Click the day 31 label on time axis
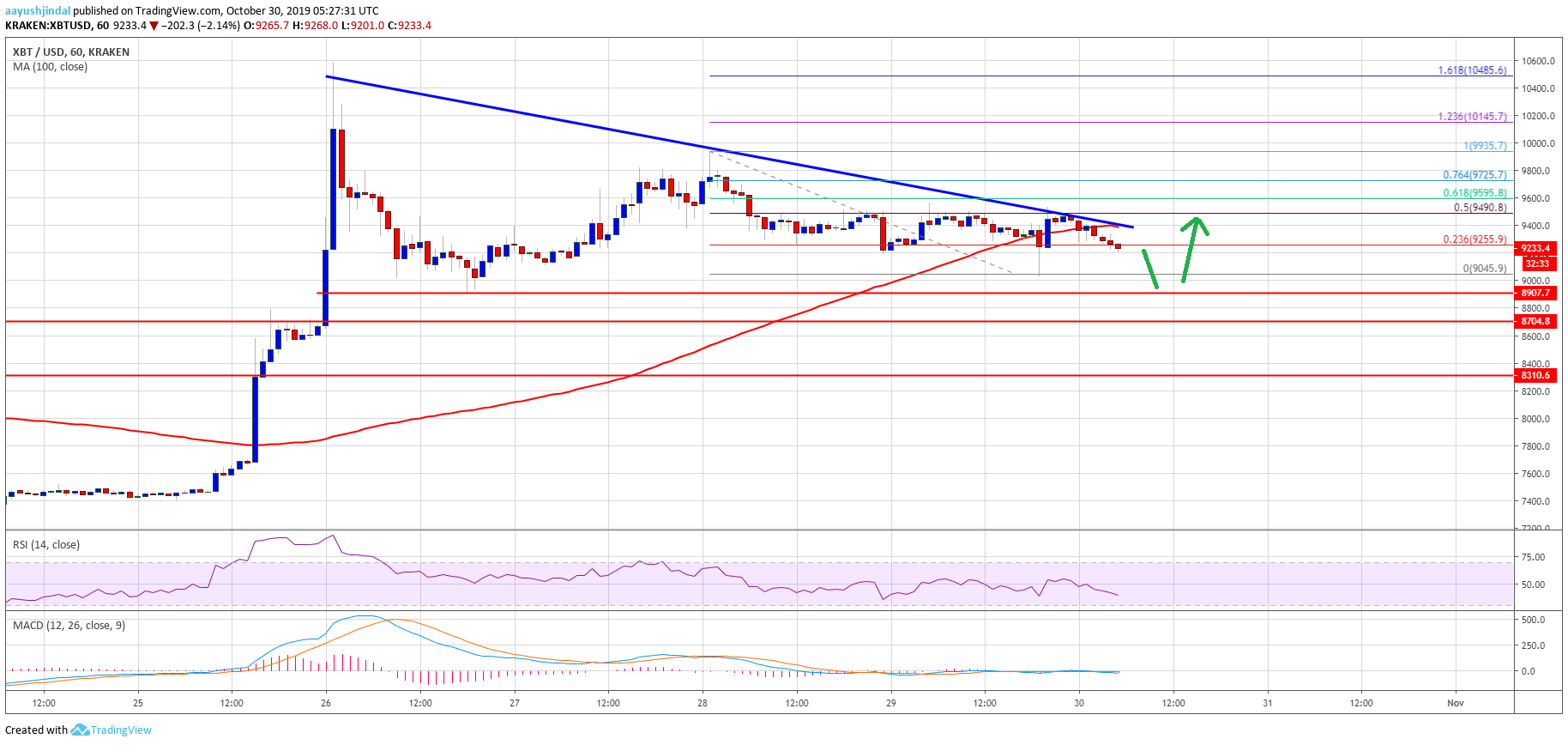 tap(1268, 704)
